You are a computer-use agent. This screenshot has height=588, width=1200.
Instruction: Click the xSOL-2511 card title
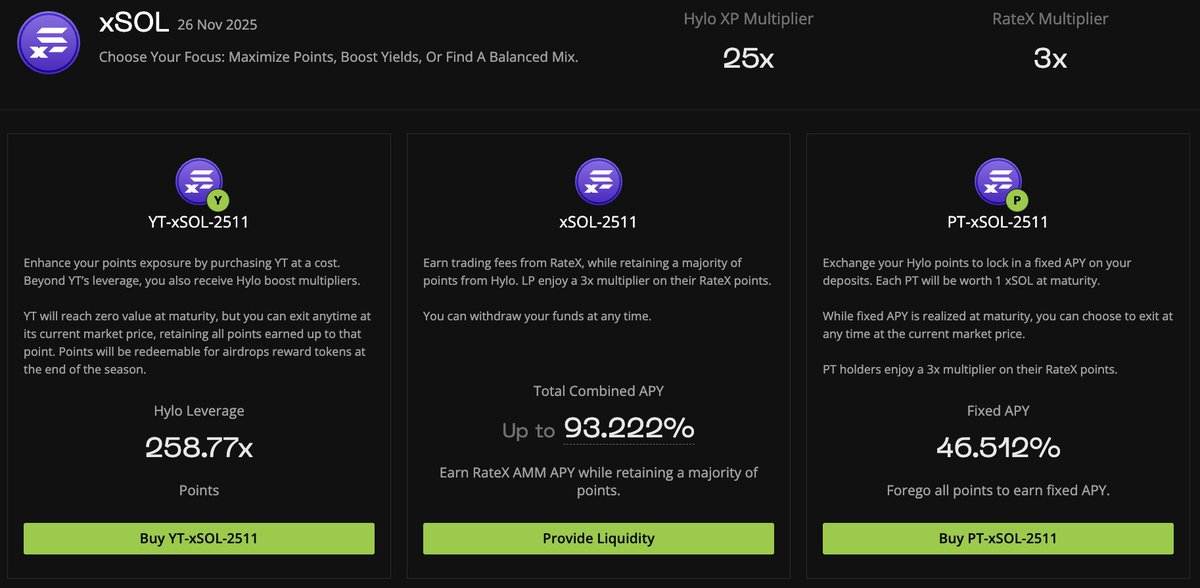click(598, 222)
